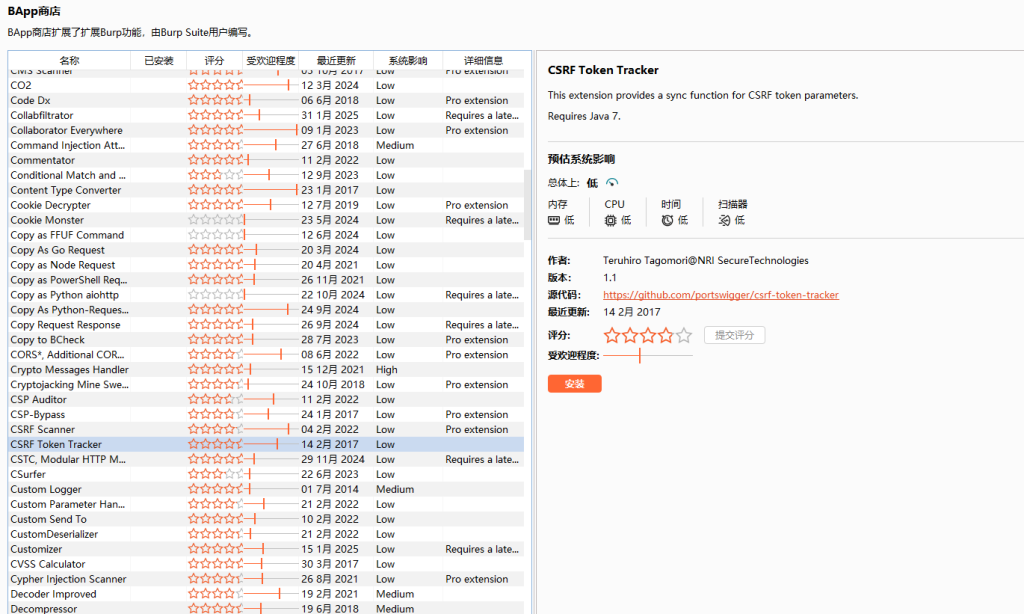
Task: Select Custom Parameter Han... row
Action: (x=266, y=504)
